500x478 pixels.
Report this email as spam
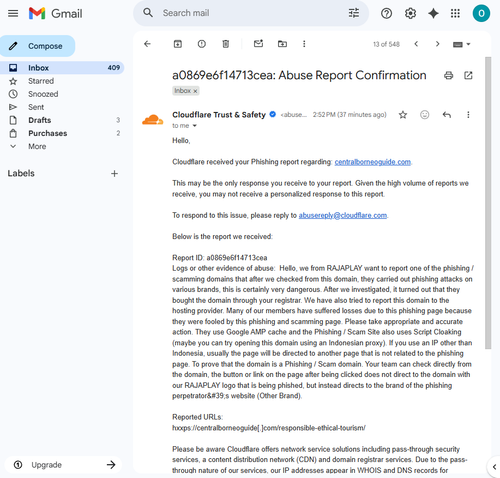202,44
